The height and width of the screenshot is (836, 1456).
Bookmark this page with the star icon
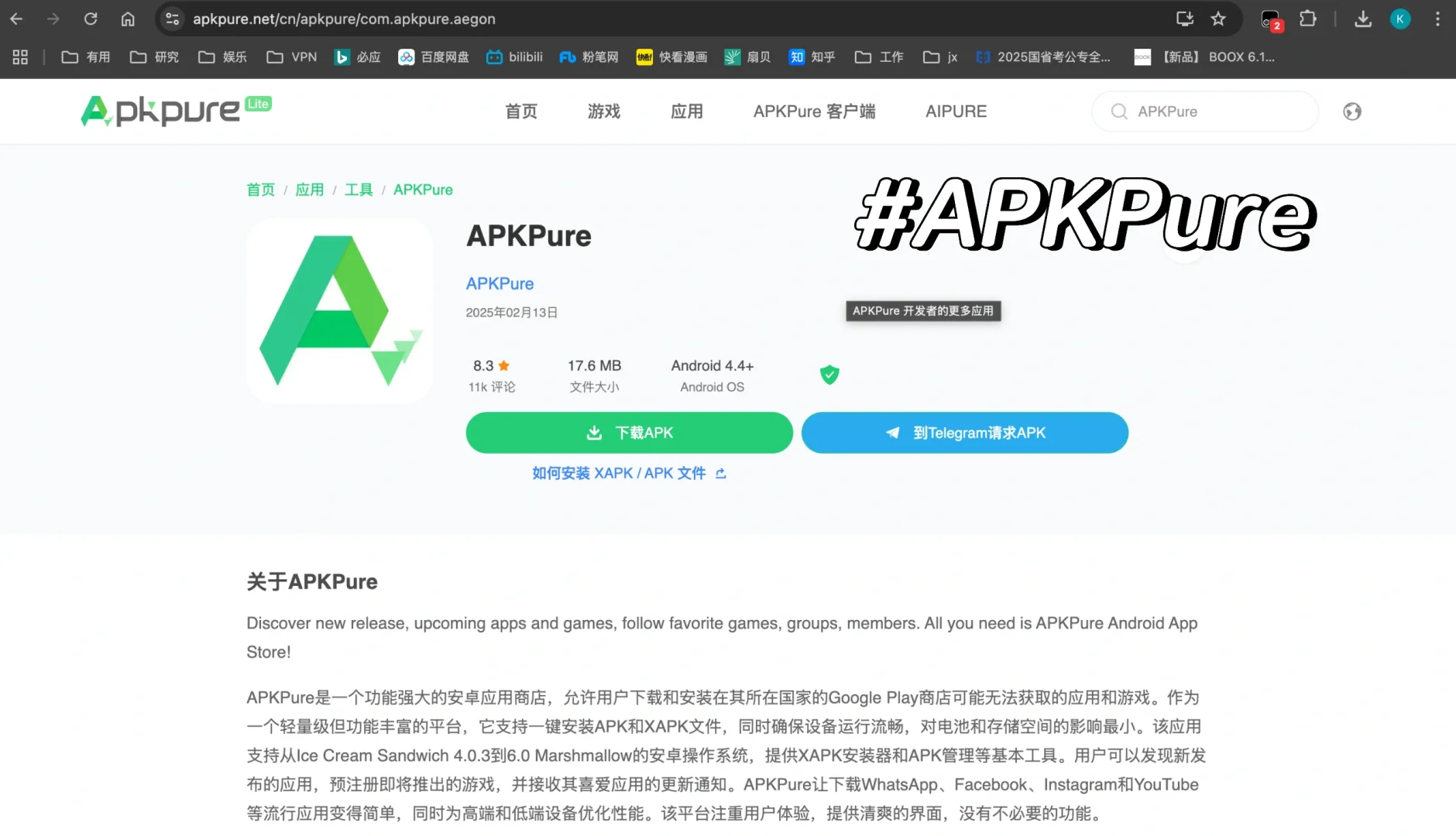pyautogui.click(x=1218, y=19)
